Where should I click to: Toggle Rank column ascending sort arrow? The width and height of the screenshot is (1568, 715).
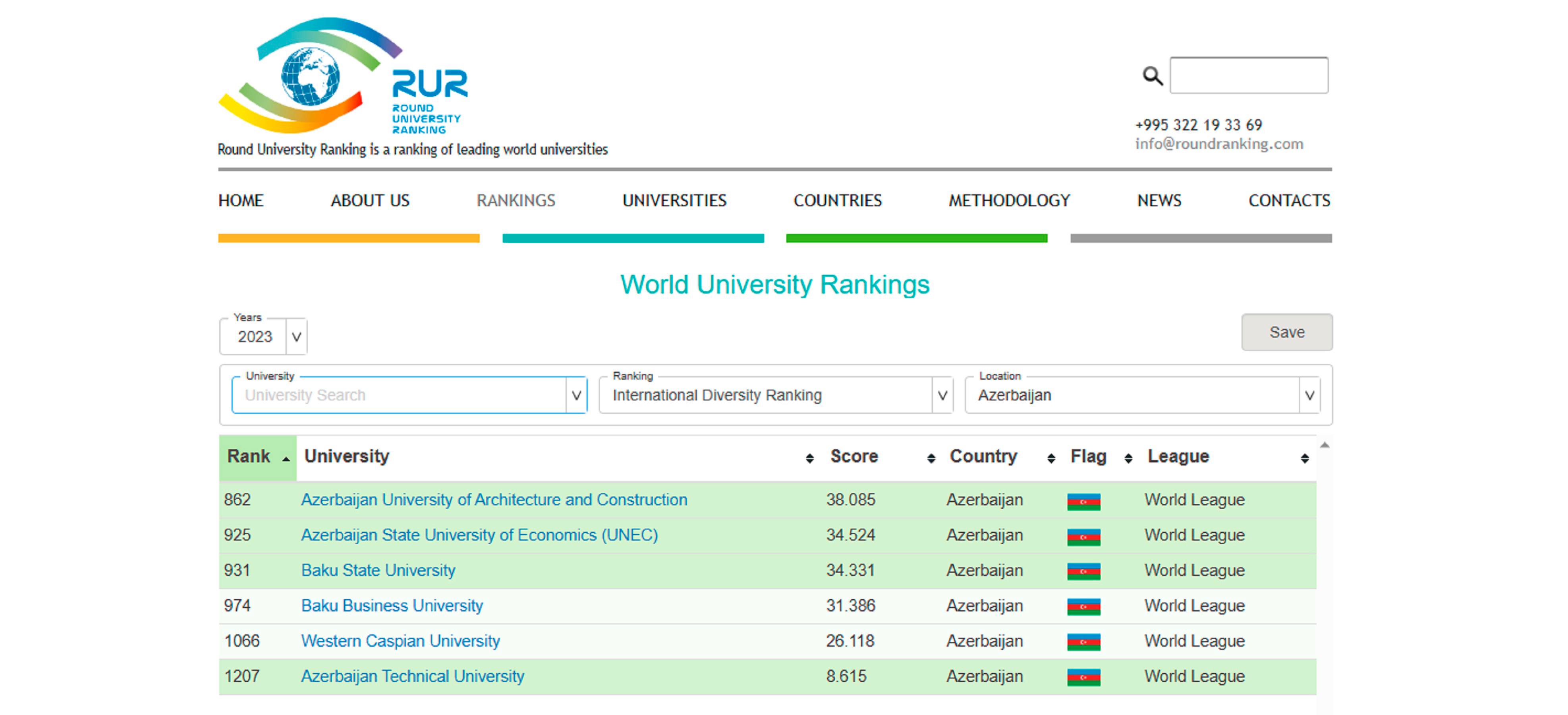(286, 459)
